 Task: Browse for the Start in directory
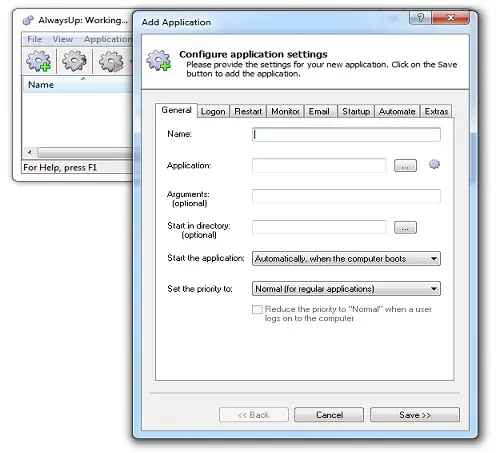point(405,228)
